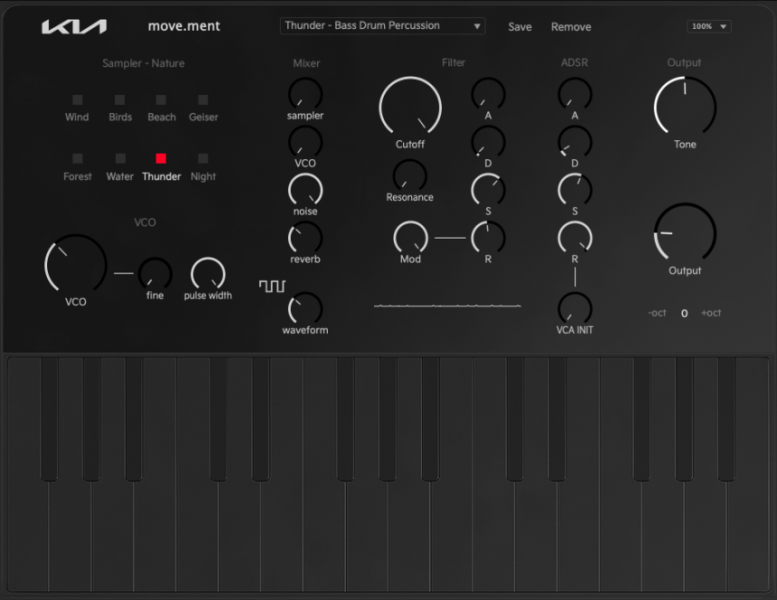
Task: Enable the Wind nature sample
Action: point(77,100)
